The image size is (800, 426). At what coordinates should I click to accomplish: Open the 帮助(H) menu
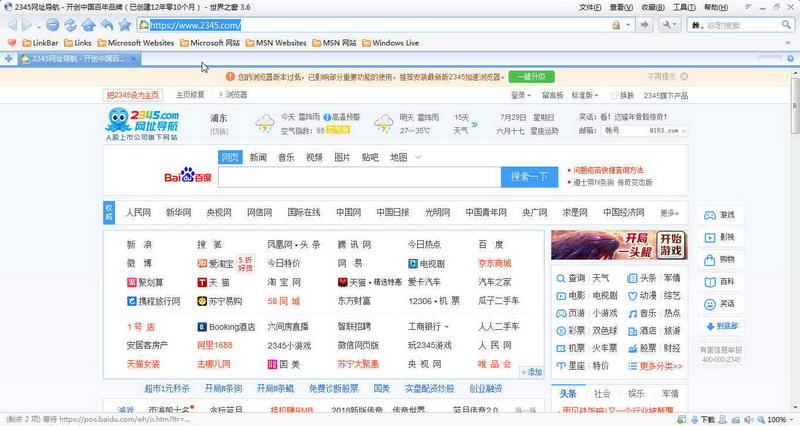pos(716,7)
